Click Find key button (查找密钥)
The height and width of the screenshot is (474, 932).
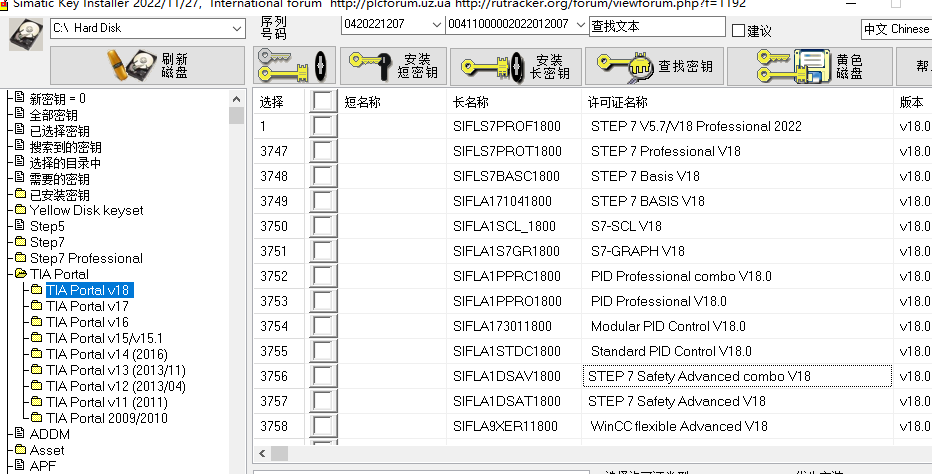click(x=654, y=65)
